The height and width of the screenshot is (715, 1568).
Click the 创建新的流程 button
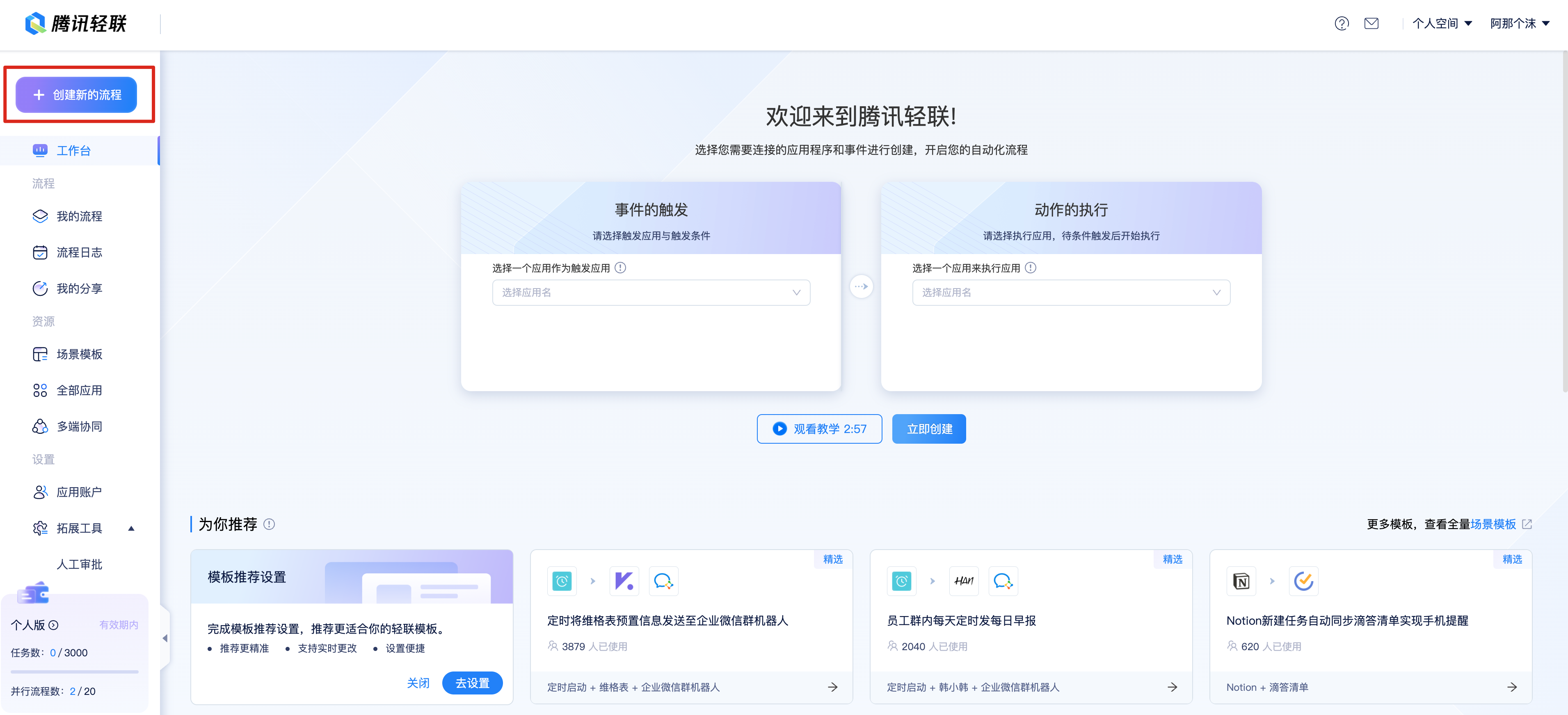coord(76,95)
